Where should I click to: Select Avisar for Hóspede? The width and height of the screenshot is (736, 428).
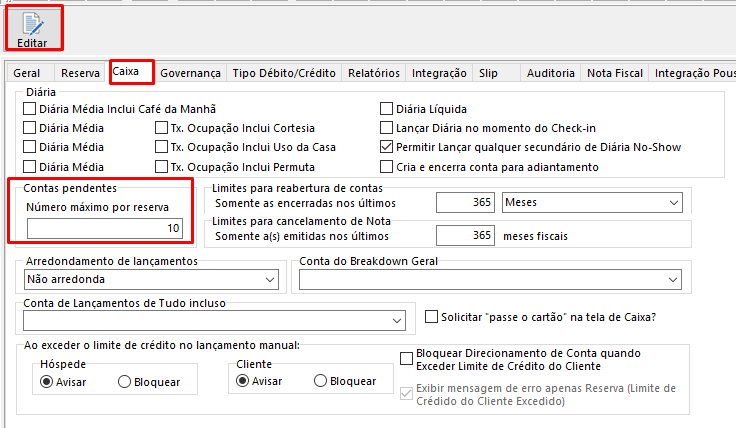tap(46, 382)
